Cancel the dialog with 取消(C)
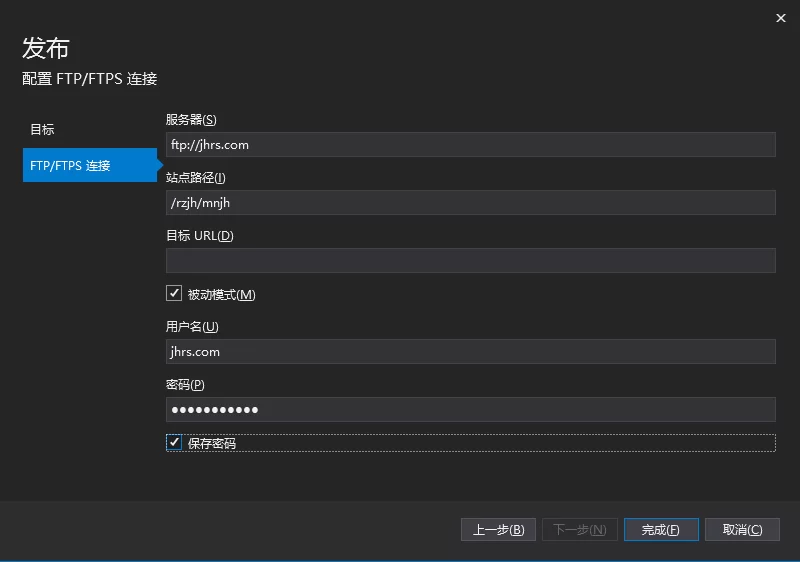 (x=742, y=530)
